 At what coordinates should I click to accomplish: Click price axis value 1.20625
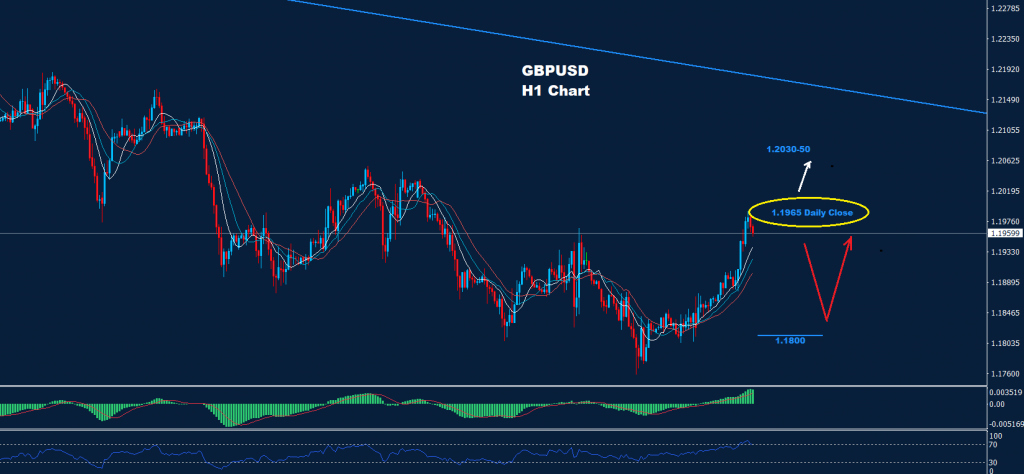[x=1005, y=161]
